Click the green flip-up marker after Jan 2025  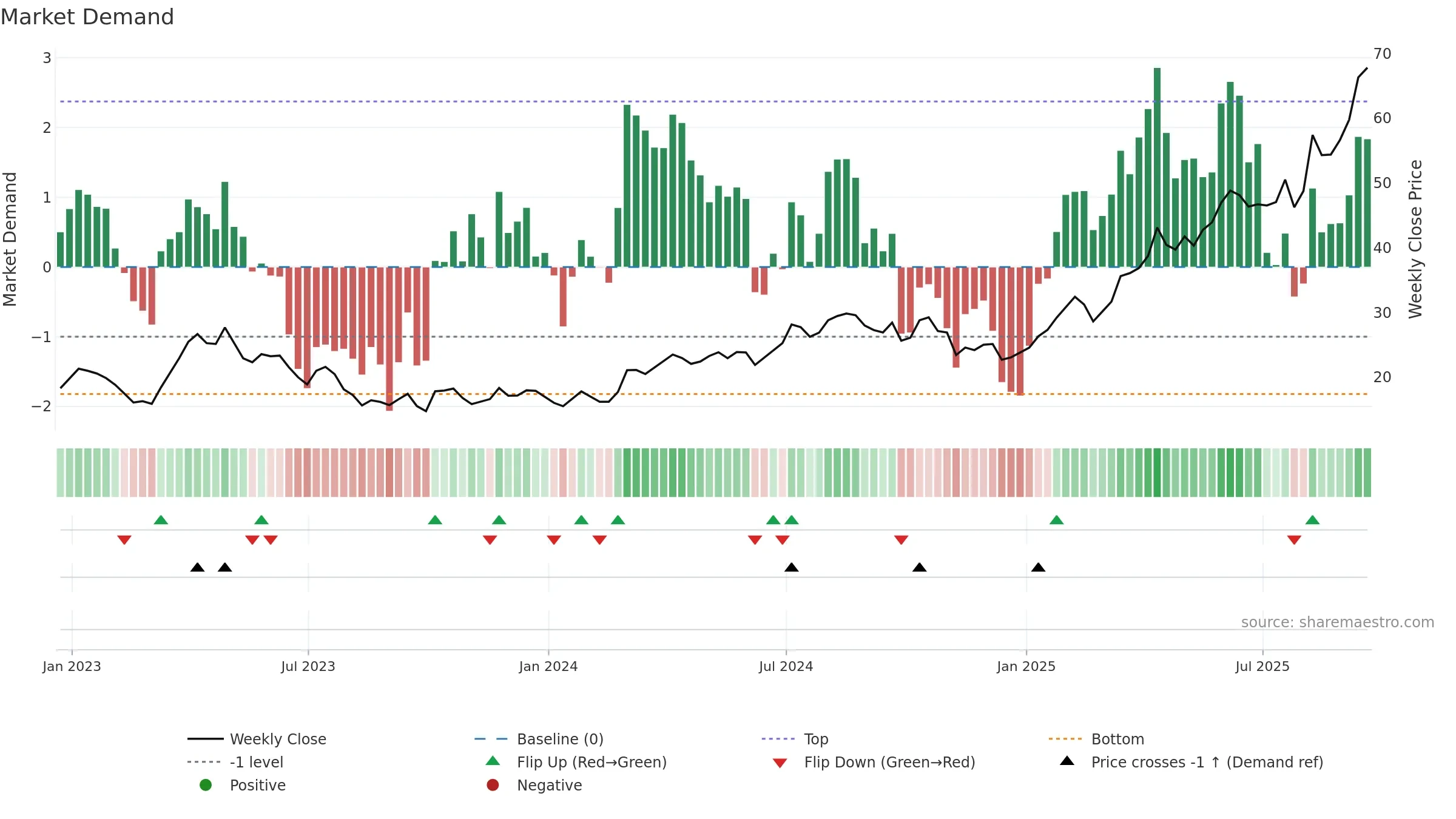pos(1056,520)
